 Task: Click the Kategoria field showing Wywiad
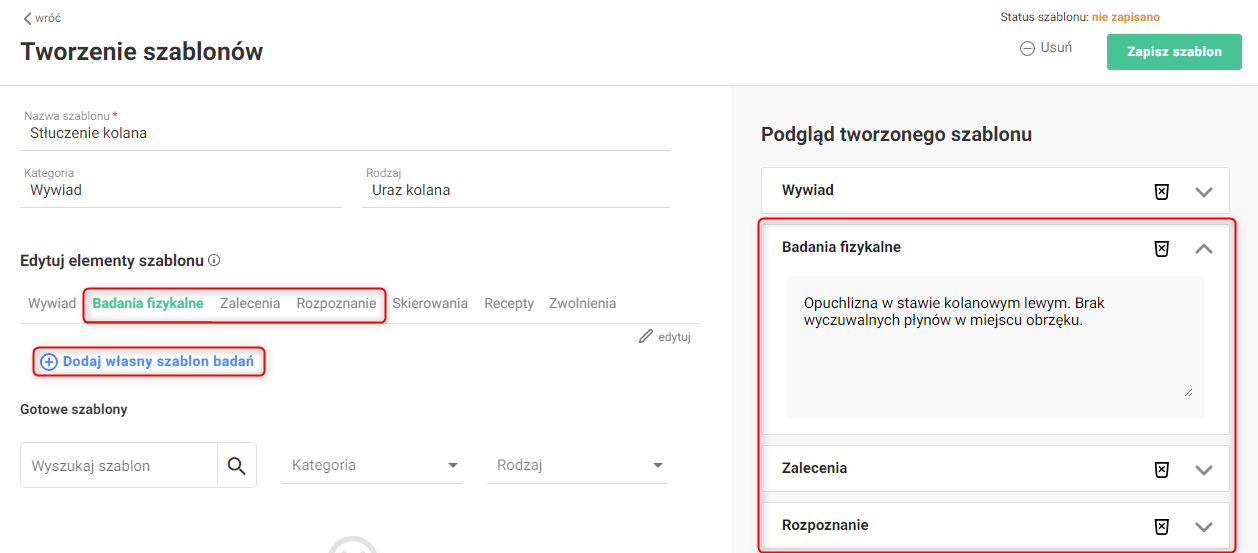(x=181, y=189)
